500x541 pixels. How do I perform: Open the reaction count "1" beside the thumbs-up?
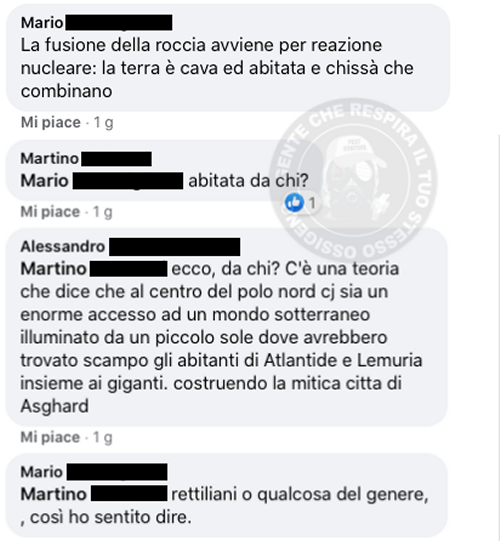[312, 203]
